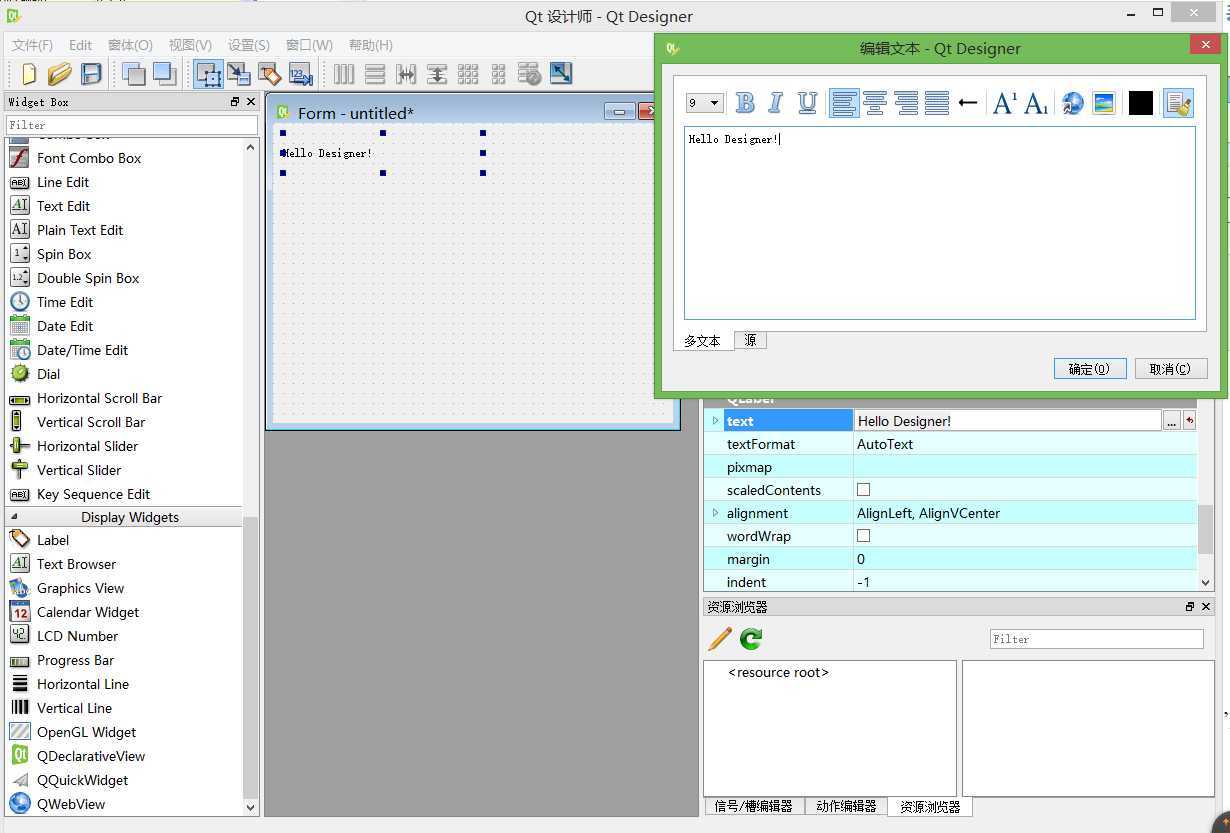This screenshot has width=1230, height=833.
Task: Open the 视图(V) menu
Action: click(x=190, y=45)
